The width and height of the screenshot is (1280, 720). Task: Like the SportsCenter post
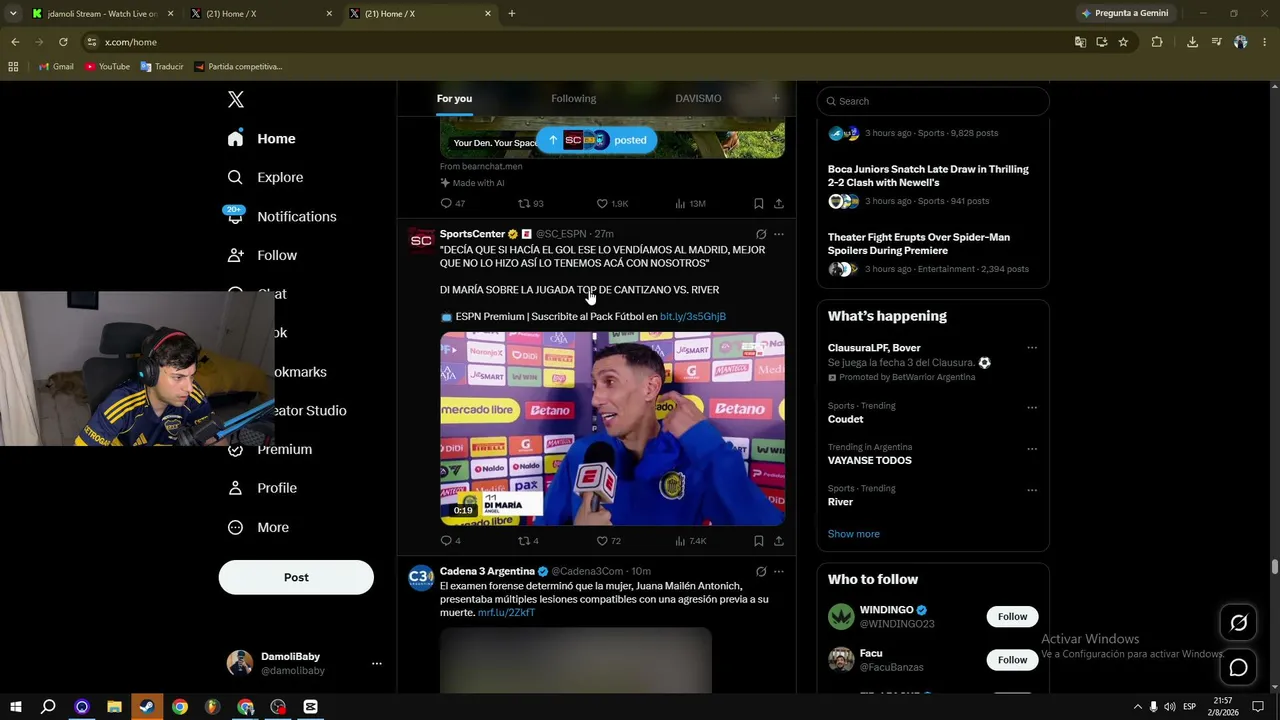pyautogui.click(x=609, y=541)
